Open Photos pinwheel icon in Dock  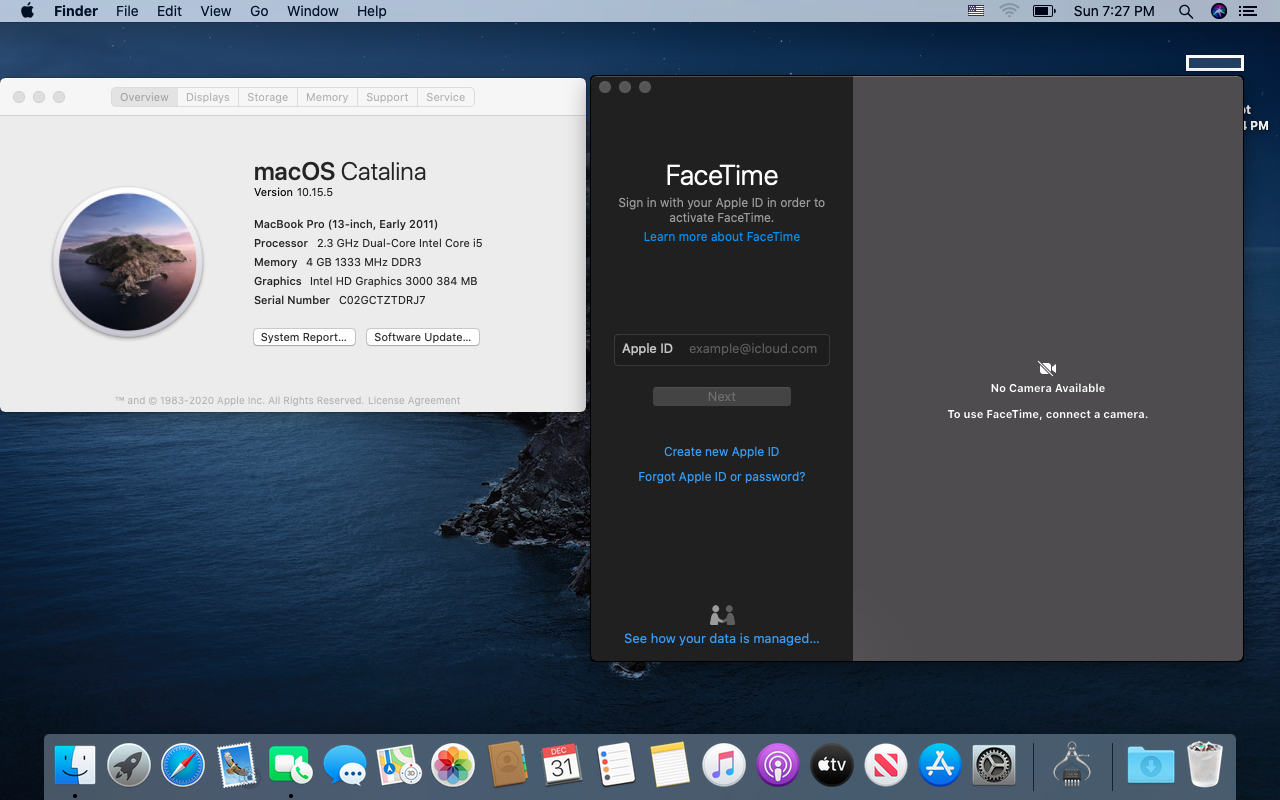tap(453, 766)
